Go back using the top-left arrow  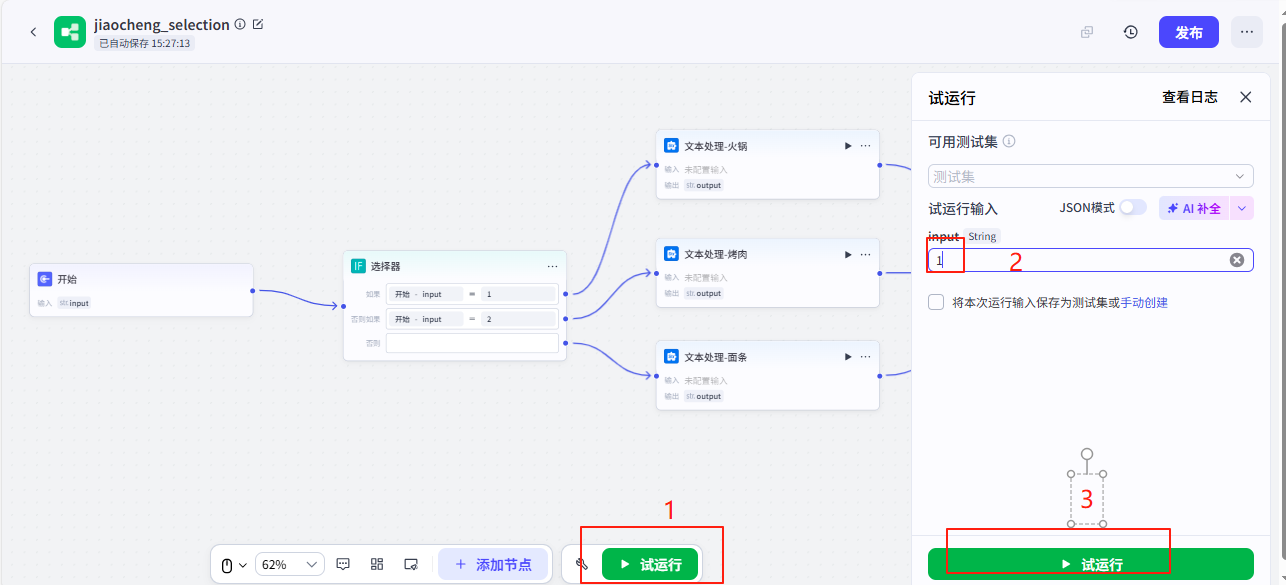tap(33, 32)
